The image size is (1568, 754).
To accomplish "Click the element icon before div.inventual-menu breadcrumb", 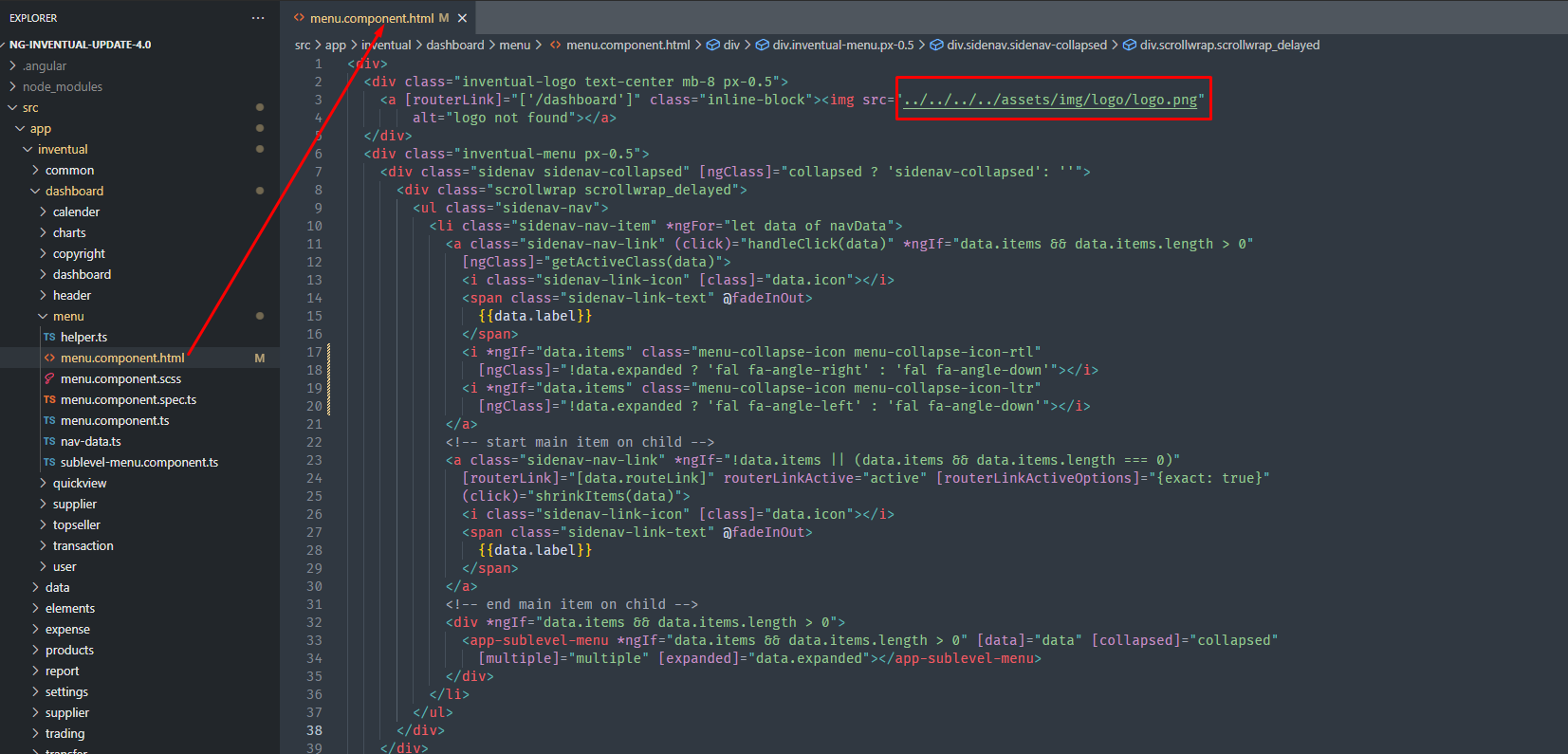I will click(763, 45).
